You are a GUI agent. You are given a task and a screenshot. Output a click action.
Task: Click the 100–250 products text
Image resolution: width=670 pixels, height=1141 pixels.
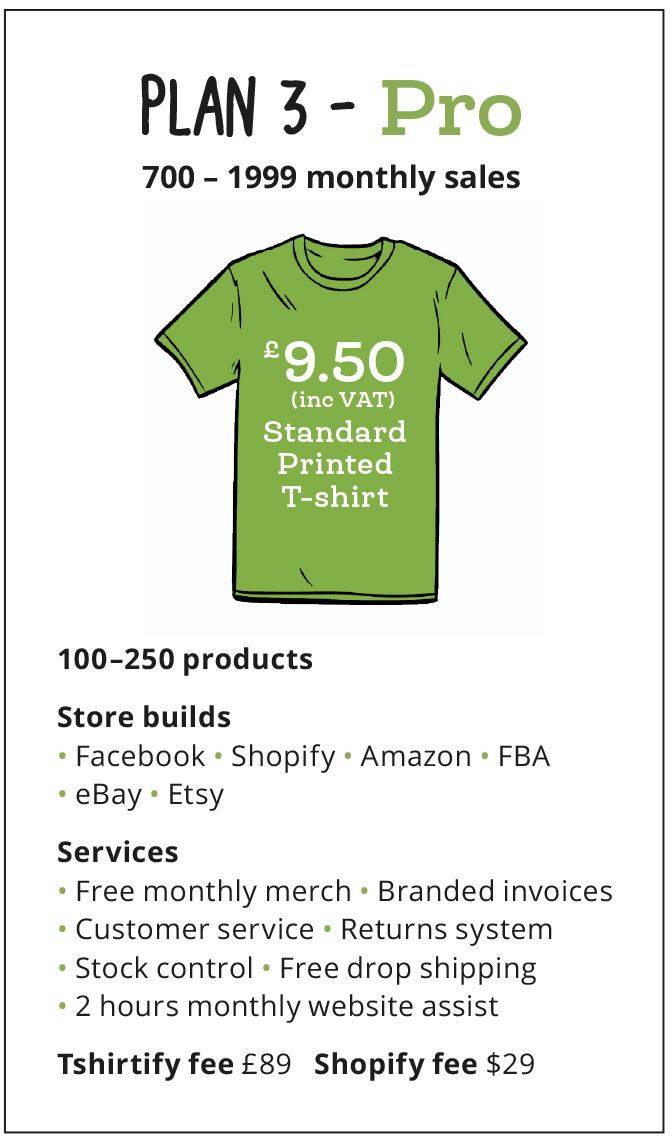click(x=185, y=659)
